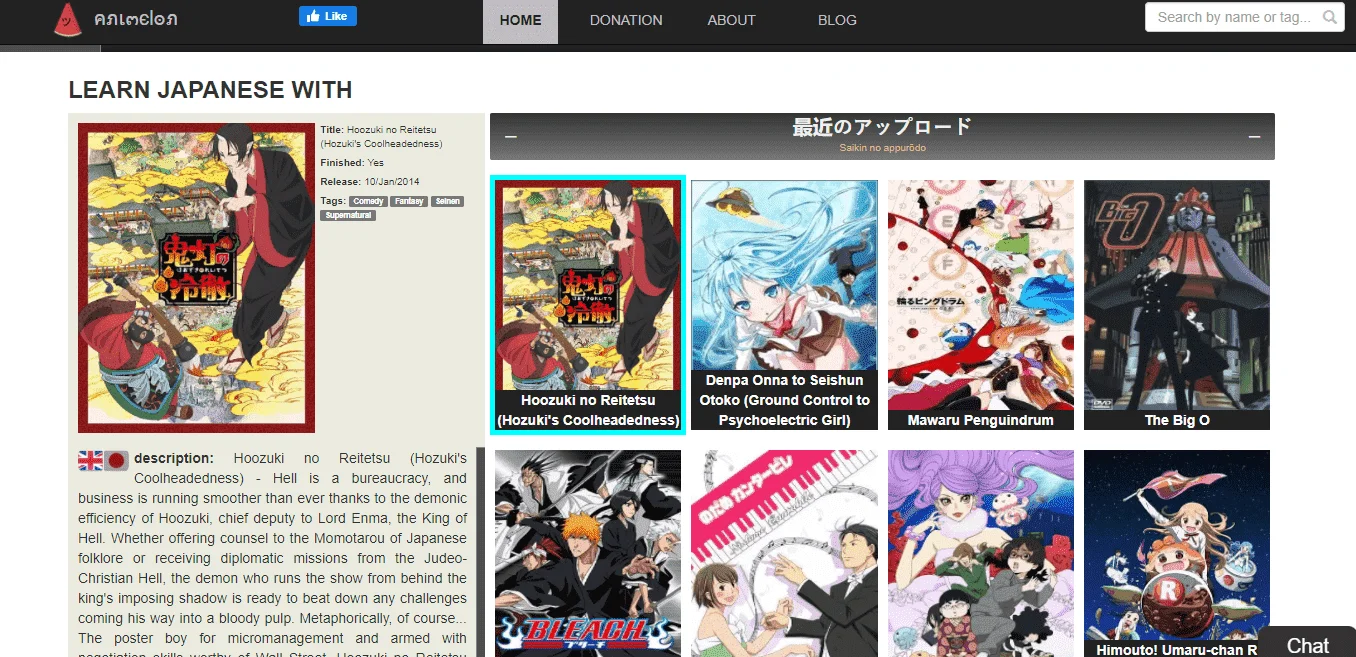This screenshot has height=657, width=1356.
Task: Open the purple-haired girl anime thumbnail
Action: click(980, 553)
